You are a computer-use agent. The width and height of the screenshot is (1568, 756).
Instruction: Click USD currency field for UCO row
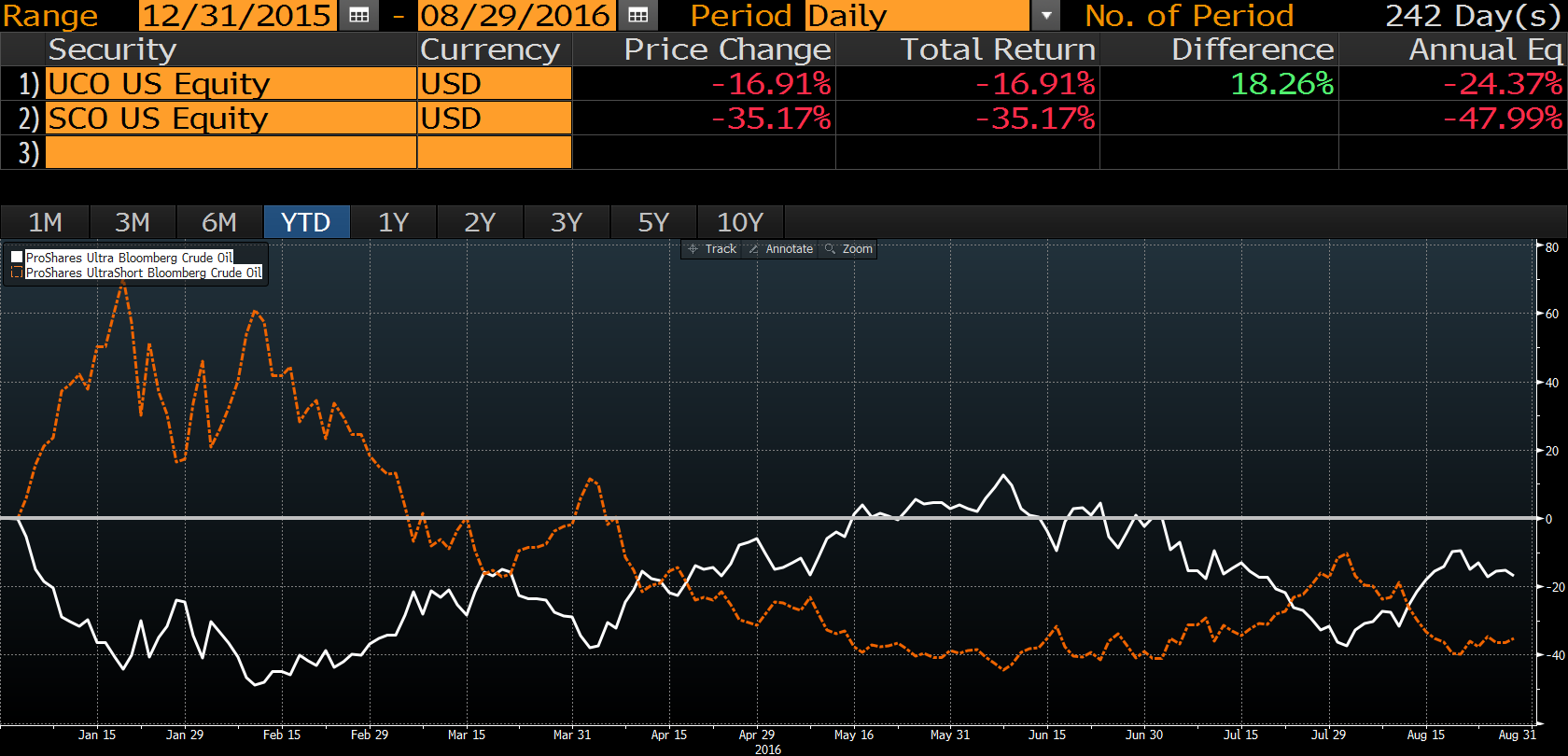(x=495, y=84)
